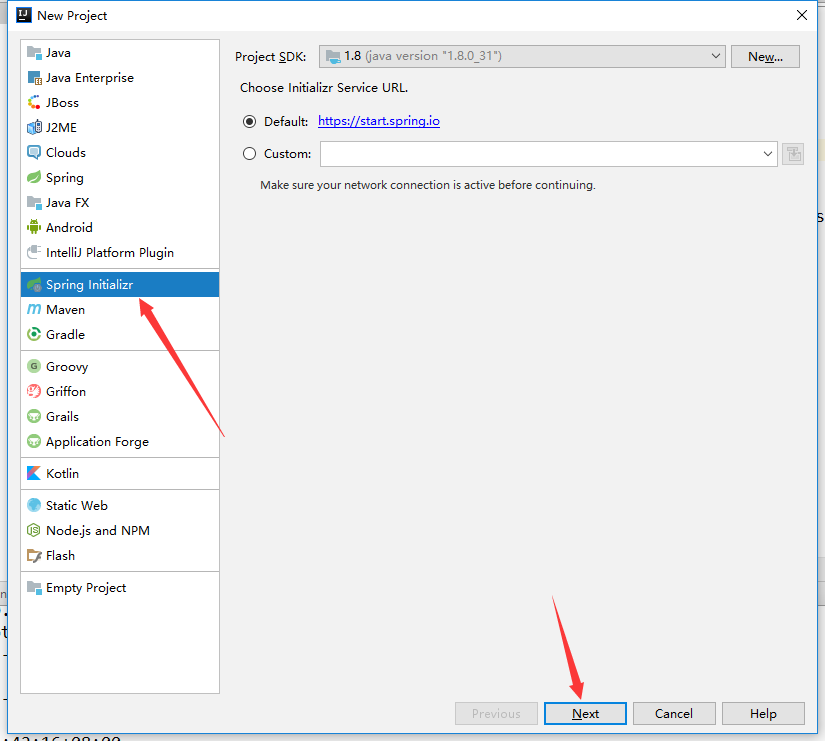The height and width of the screenshot is (741, 825).
Task: Click the IntelliJ IDEA logo in title bar
Action: coord(24,15)
